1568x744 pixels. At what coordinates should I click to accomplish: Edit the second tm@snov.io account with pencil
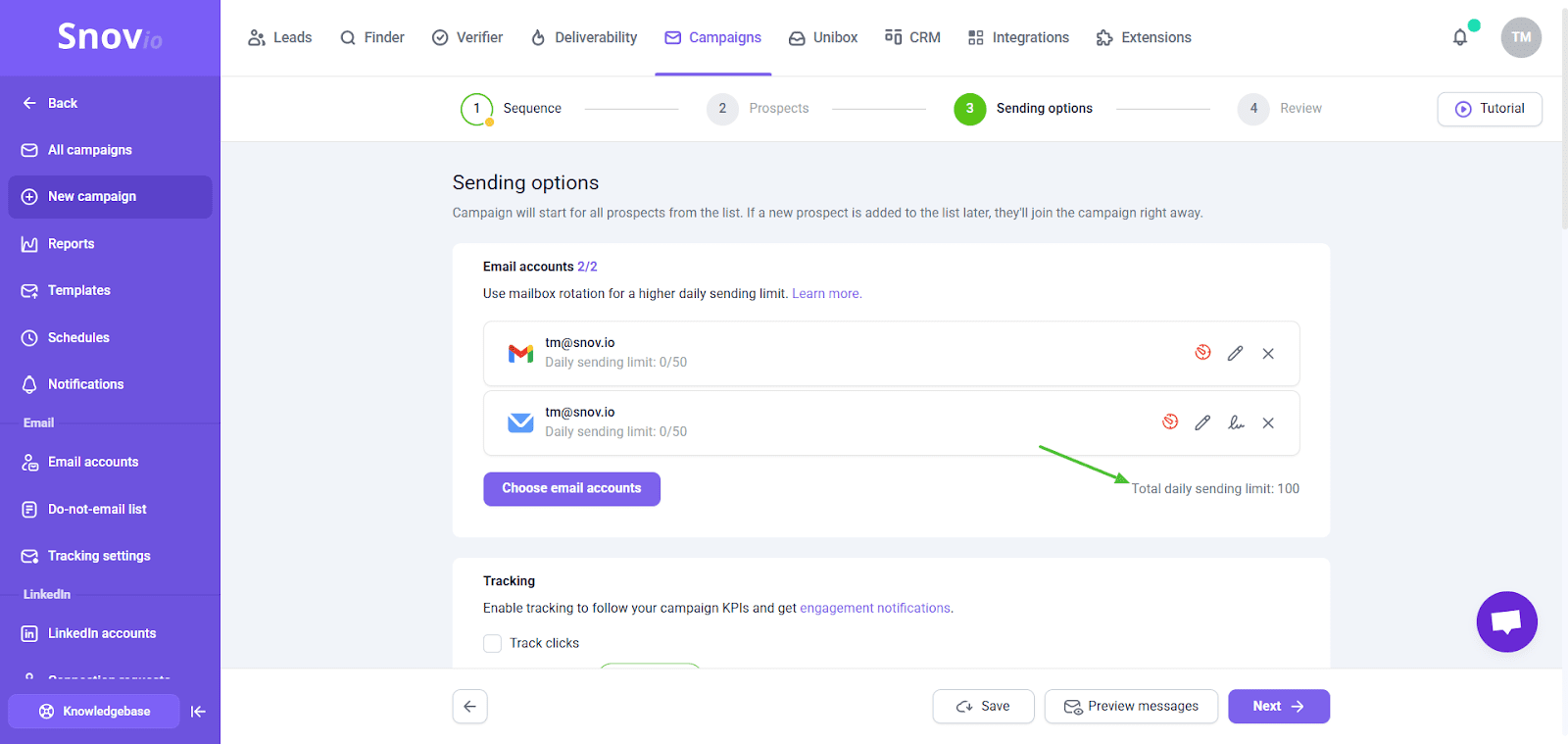tap(1202, 422)
